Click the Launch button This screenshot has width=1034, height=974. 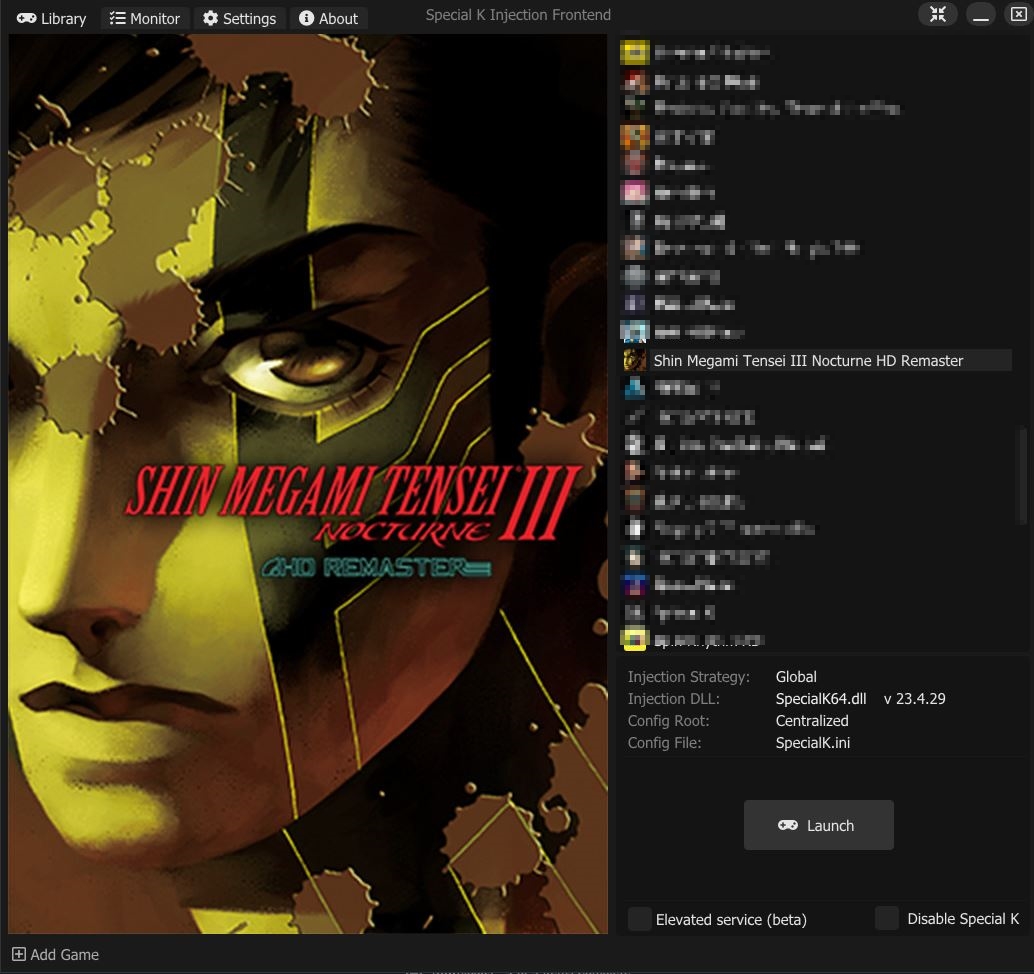pyautogui.click(x=818, y=825)
